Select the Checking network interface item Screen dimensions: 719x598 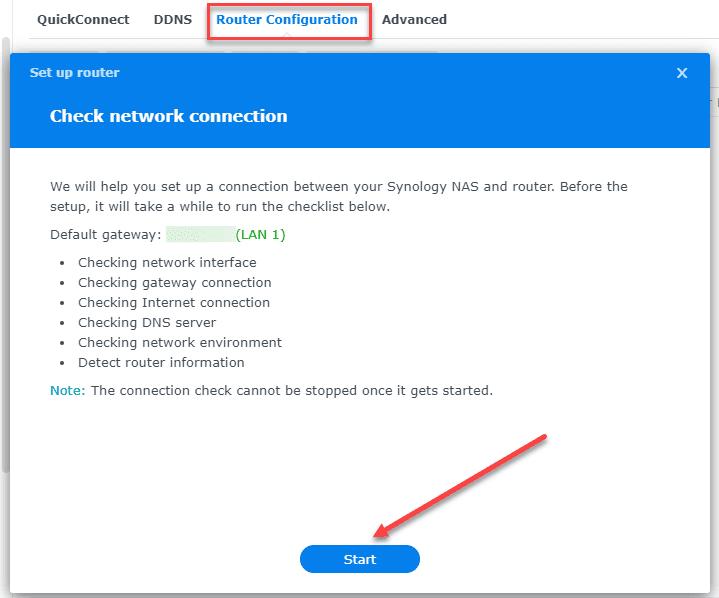167,263
